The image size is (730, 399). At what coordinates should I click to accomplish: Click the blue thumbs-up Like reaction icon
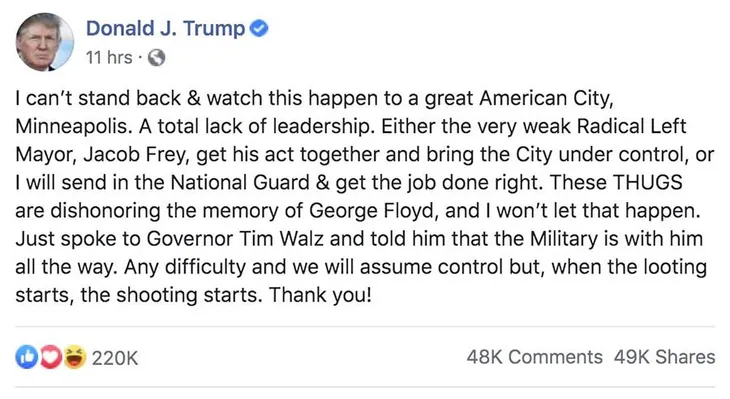coord(27,358)
